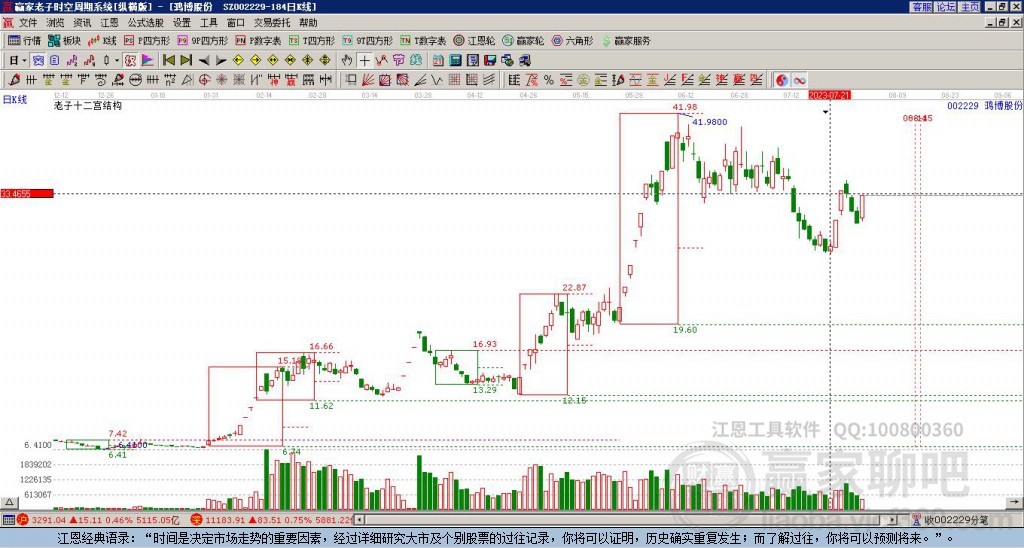1024x548 pixels.
Task: Open the 工具 menu
Action: click(208, 23)
